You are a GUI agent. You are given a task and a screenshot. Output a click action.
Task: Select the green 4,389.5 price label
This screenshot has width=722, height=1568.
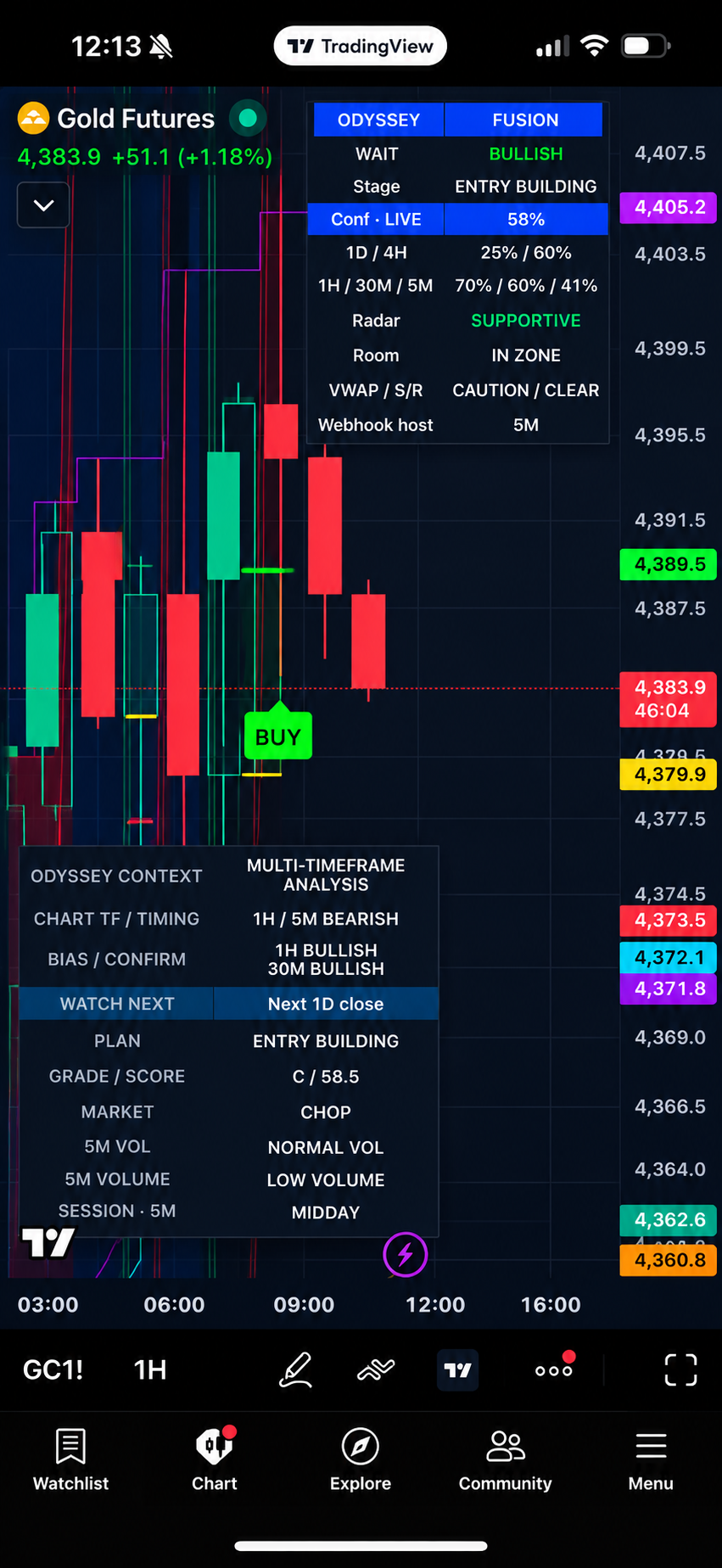click(669, 564)
